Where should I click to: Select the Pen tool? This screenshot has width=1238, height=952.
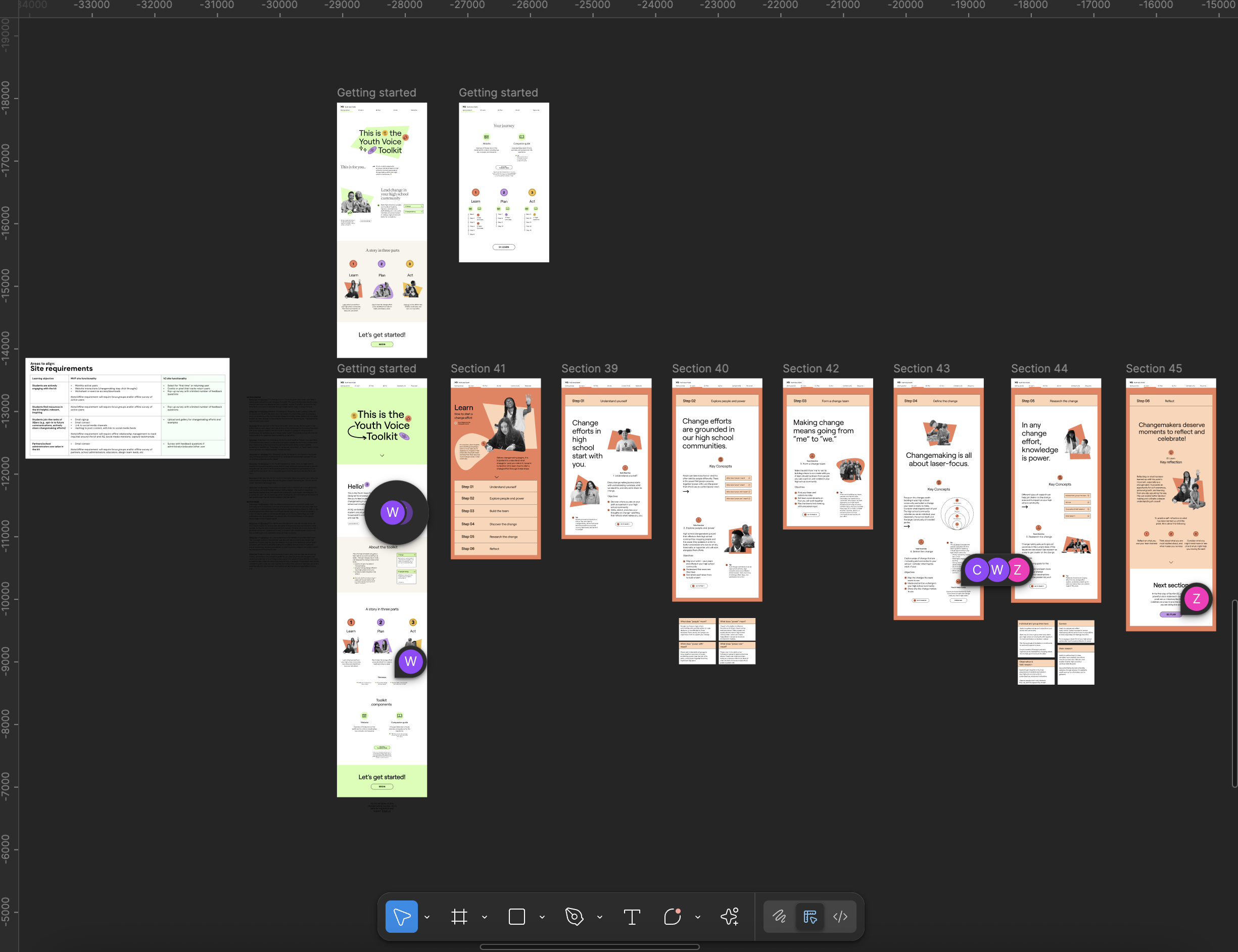click(x=574, y=916)
